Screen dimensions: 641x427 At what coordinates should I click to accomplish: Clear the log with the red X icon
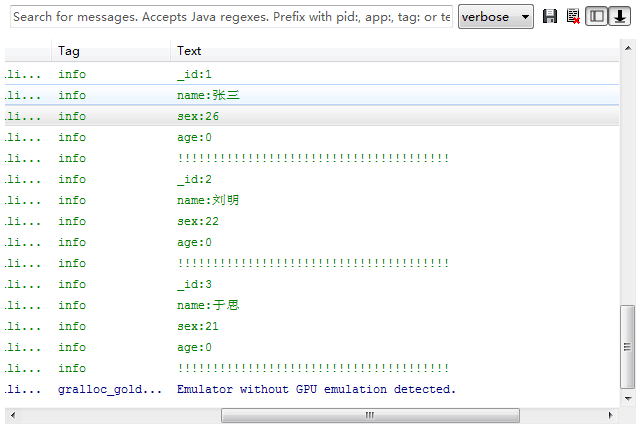(x=573, y=17)
